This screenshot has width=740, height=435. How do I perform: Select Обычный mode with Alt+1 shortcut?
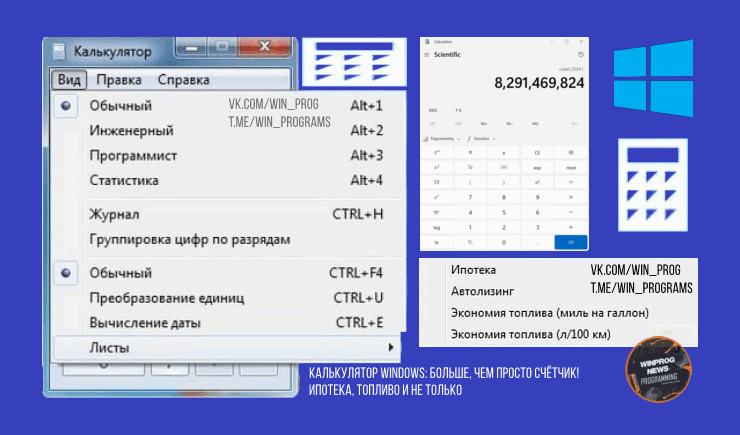tap(228, 105)
